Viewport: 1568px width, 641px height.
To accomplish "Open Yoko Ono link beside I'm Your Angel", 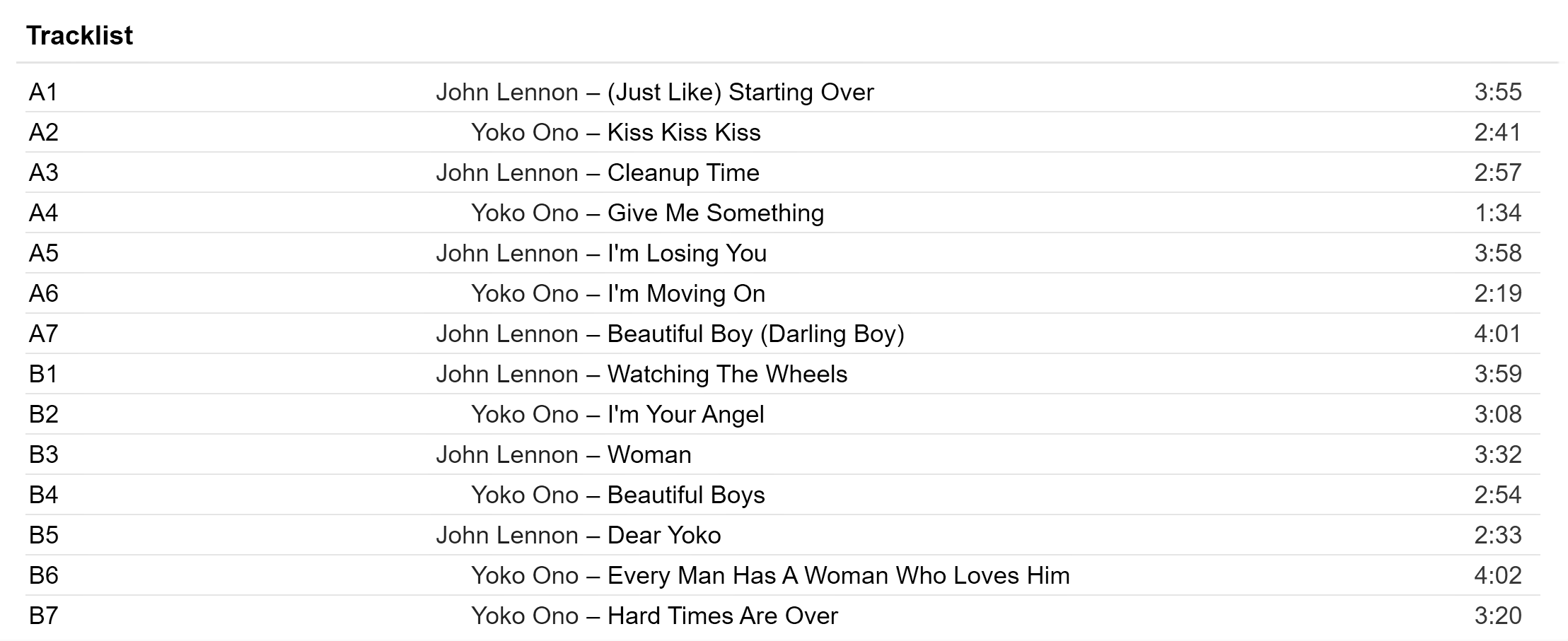I will click(x=524, y=415).
